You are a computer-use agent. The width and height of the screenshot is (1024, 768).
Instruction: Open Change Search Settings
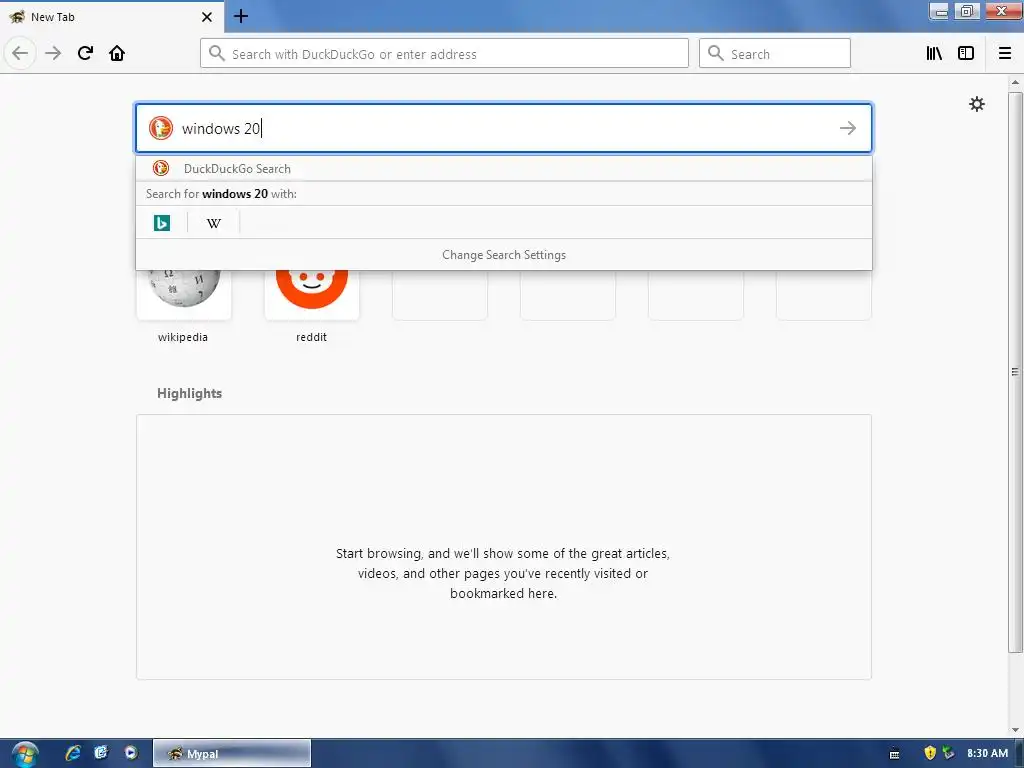[x=504, y=255]
